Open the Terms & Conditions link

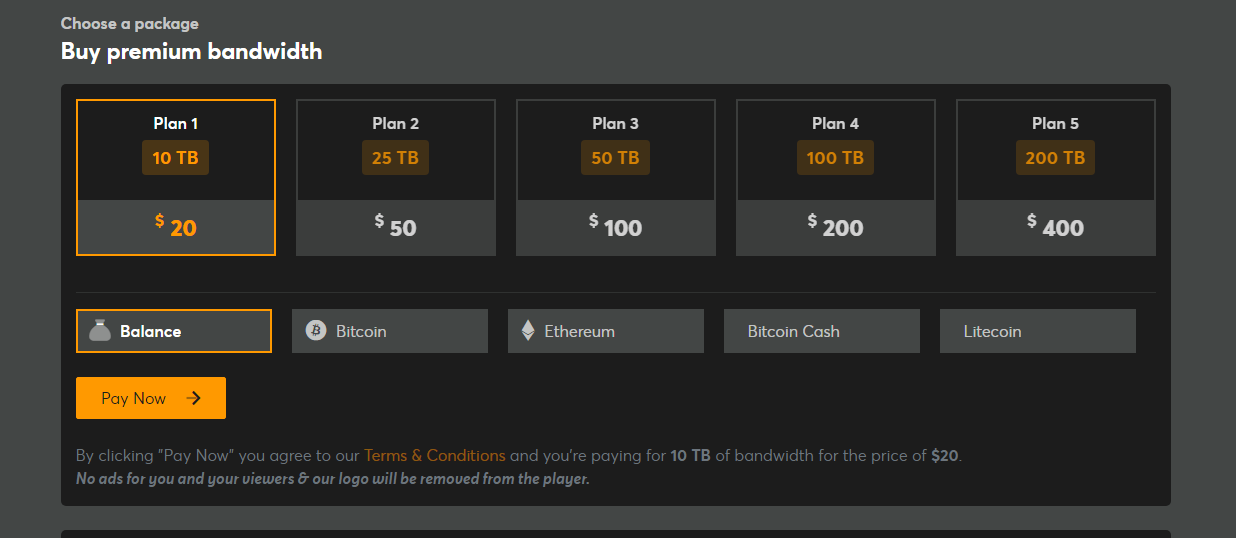(x=435, y=456)
